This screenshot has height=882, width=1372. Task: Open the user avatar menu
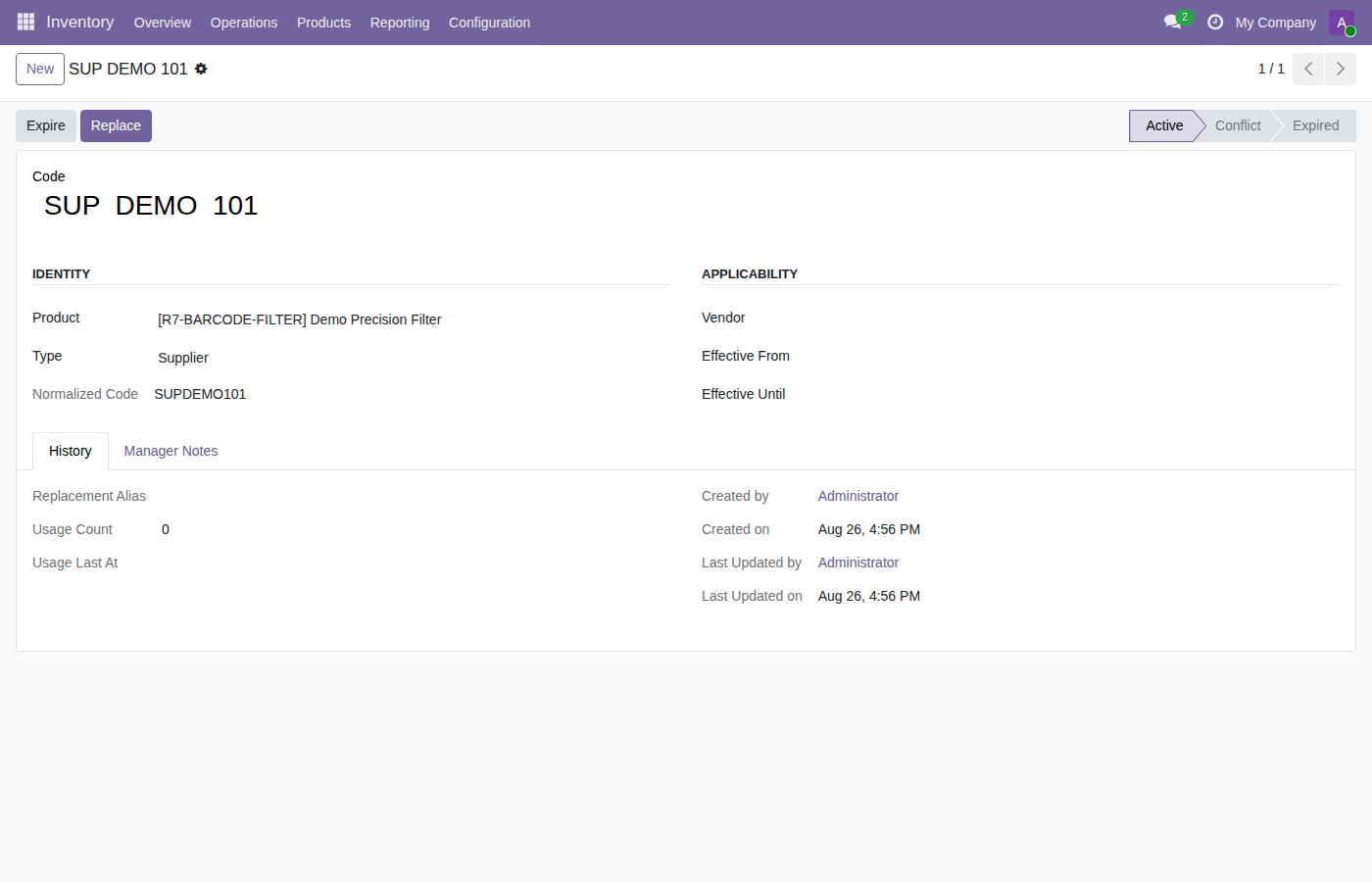[1342, 23]
